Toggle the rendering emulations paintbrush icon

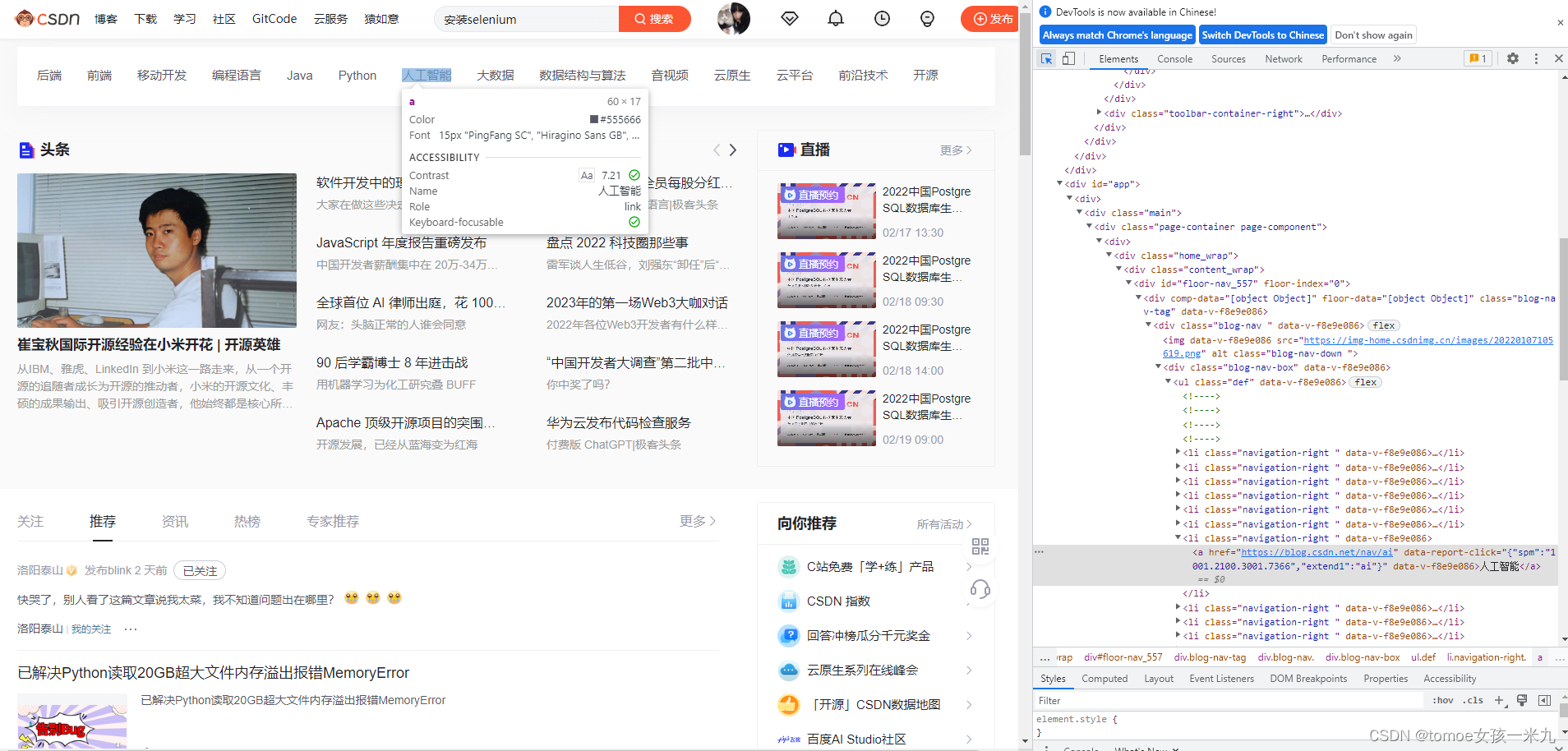[1522, 700]
